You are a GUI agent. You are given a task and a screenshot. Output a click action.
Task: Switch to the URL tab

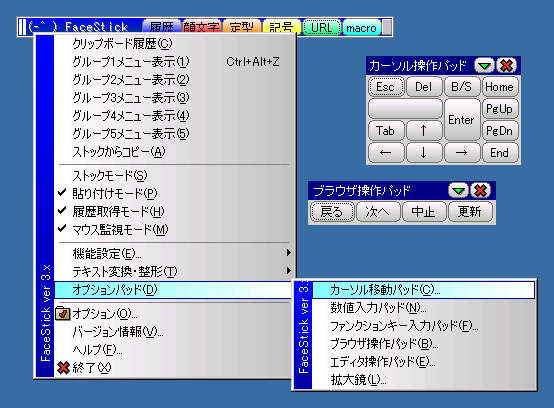coord(322,27)
